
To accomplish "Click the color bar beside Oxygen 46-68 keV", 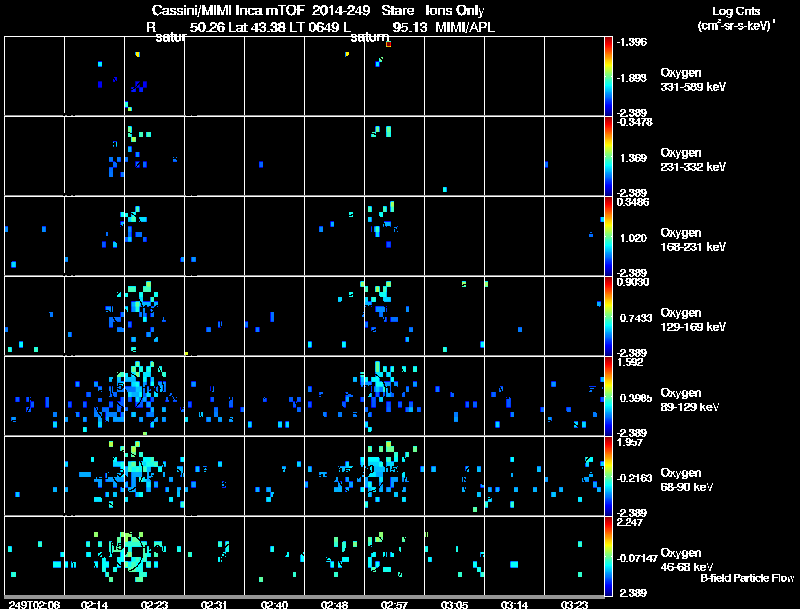I will [x=608, y=556].
